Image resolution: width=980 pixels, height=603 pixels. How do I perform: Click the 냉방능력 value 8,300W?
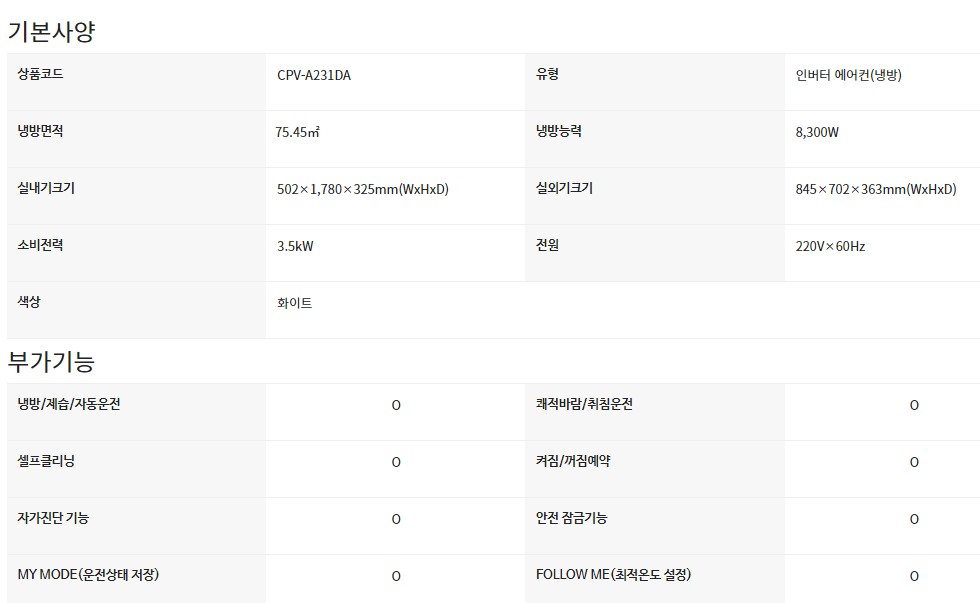(x=817, y=132)
